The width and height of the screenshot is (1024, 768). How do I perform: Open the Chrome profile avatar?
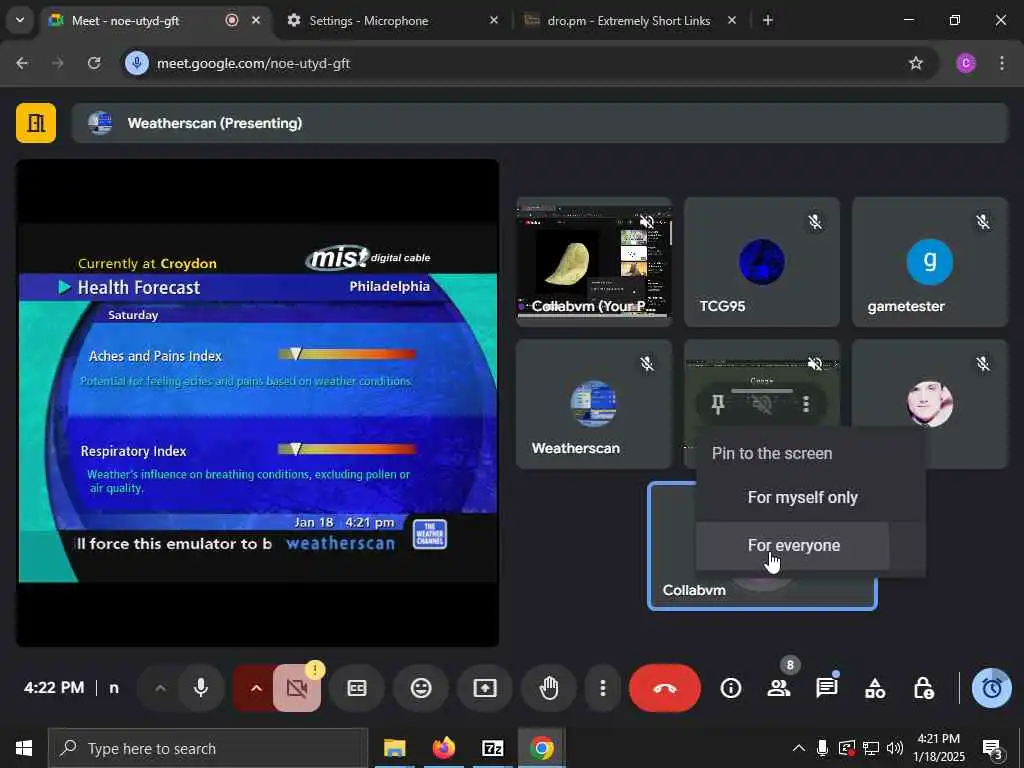966,63
